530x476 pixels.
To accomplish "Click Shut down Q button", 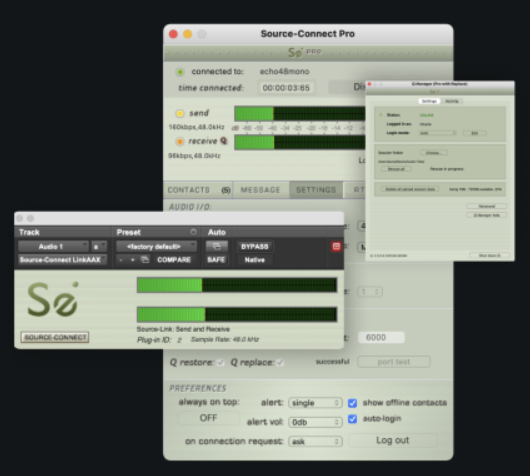I will (x=489, y=255).
